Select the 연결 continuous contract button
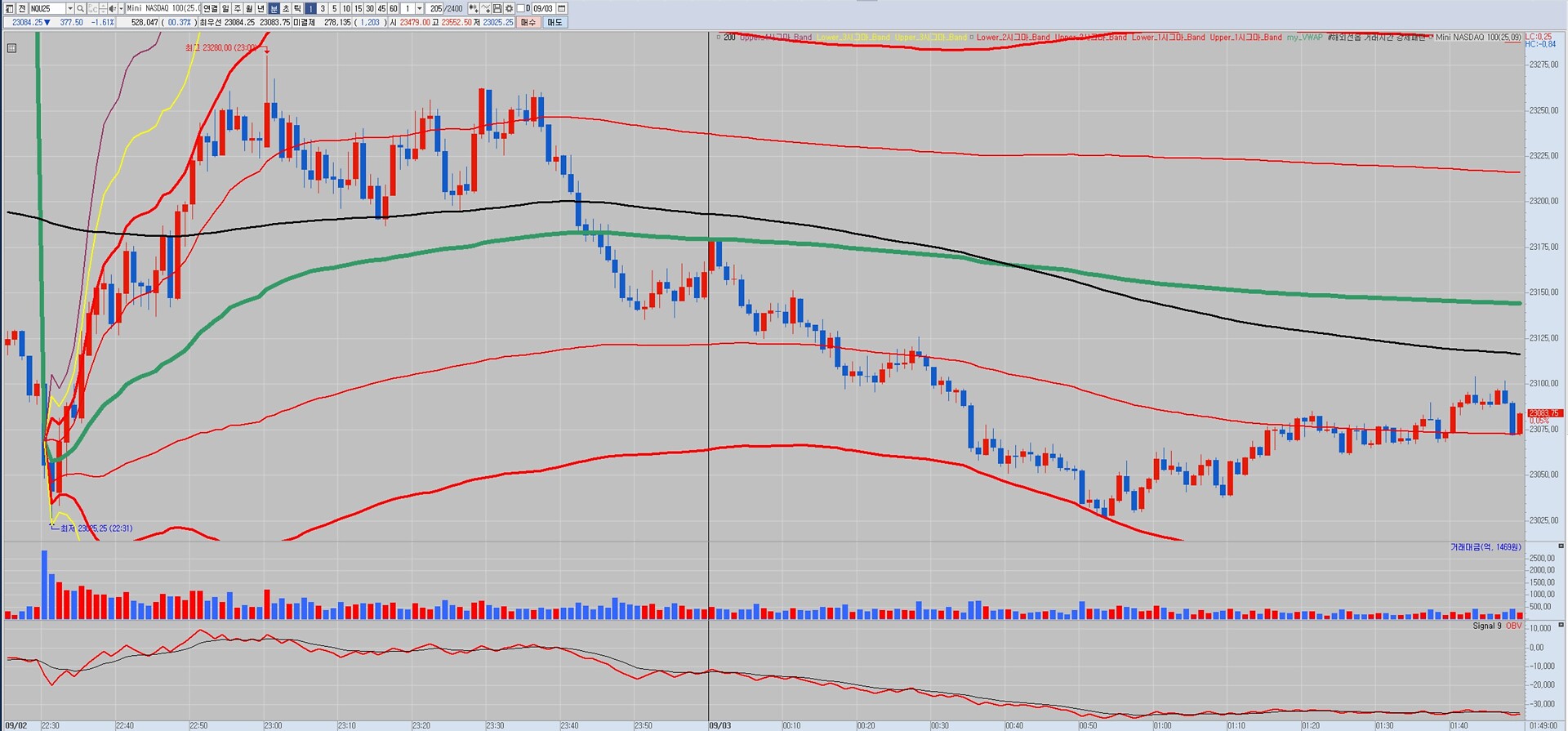The width and height of the screenshot is (1568, 731). [211, 8]
